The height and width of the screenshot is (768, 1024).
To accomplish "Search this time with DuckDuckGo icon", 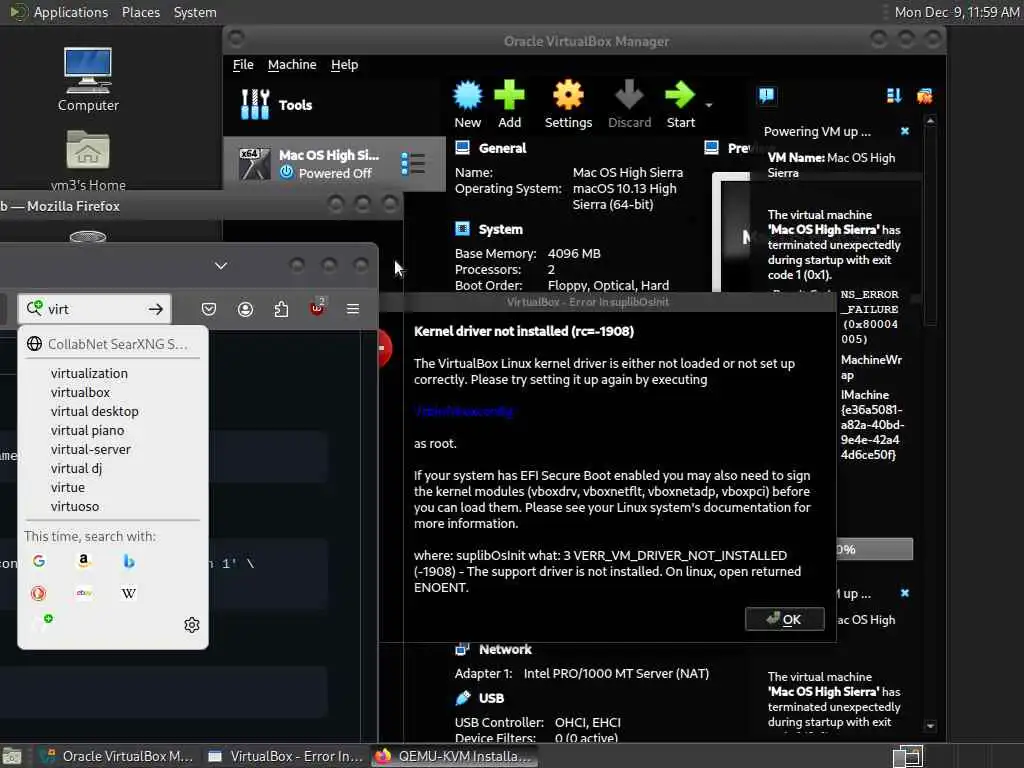I will click(x=39, y=593).
